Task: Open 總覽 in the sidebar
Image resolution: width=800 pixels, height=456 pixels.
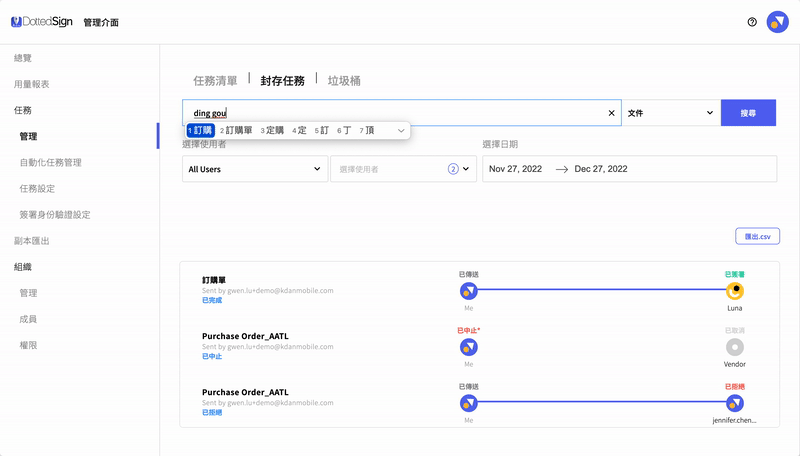Action: [22, 58]
